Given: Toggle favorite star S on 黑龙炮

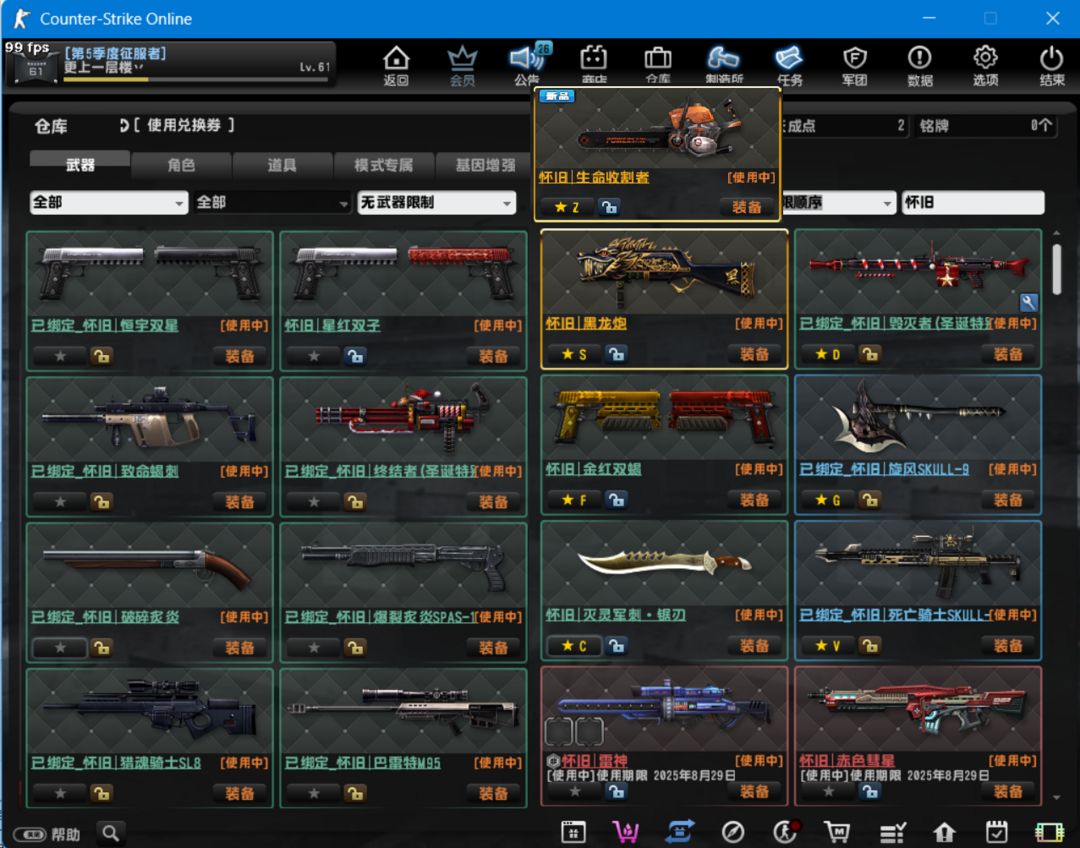Looking at the screenshot, I should click(x=574, y=354).
